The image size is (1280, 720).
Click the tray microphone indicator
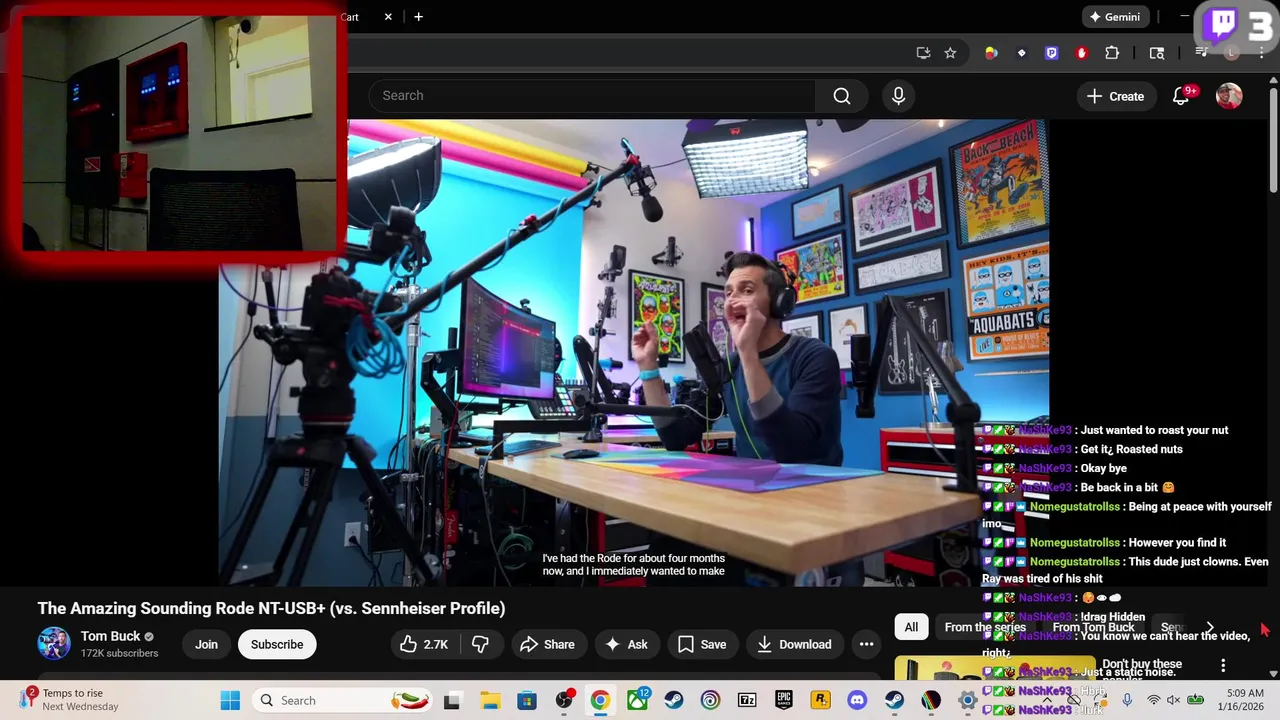click(x=1127, y=700)
